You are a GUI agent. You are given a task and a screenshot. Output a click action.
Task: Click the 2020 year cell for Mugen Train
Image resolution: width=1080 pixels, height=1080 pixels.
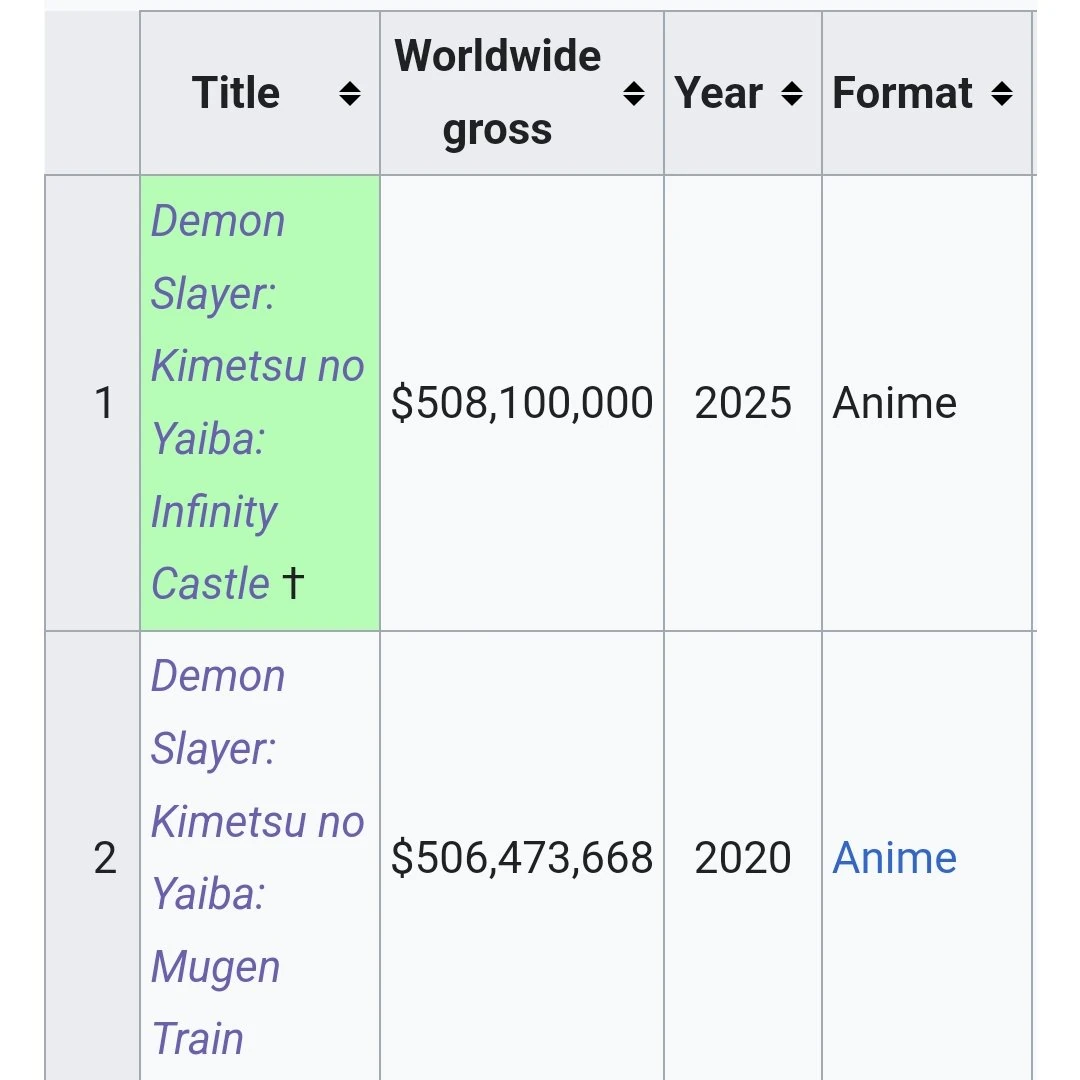click(742, 857)
